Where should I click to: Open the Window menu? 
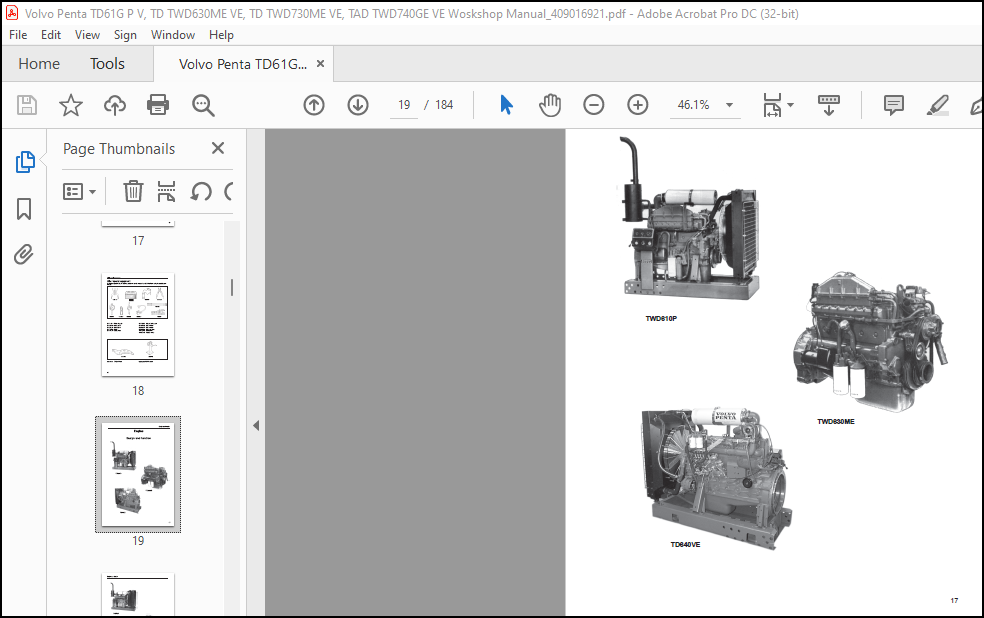coord(173,35)
